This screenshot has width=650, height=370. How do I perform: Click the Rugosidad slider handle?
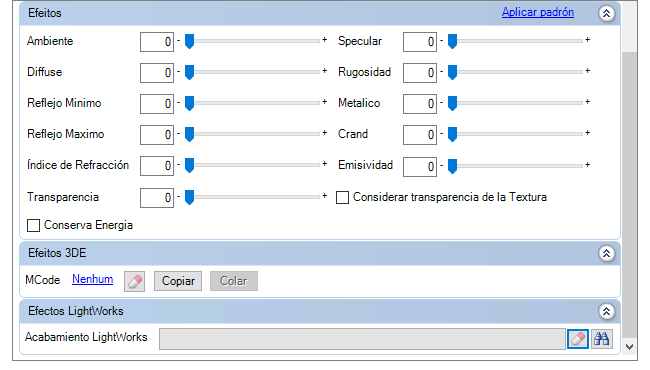452,72
